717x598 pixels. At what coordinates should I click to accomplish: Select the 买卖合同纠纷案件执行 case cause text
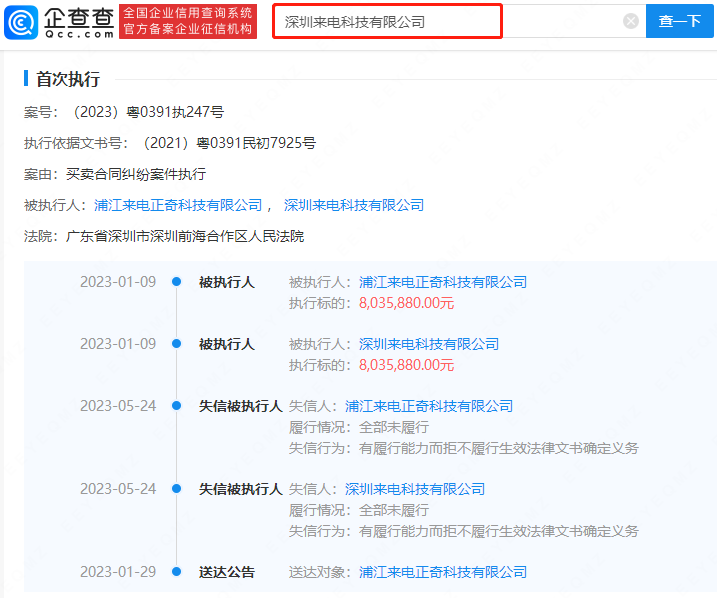(136, 174)
